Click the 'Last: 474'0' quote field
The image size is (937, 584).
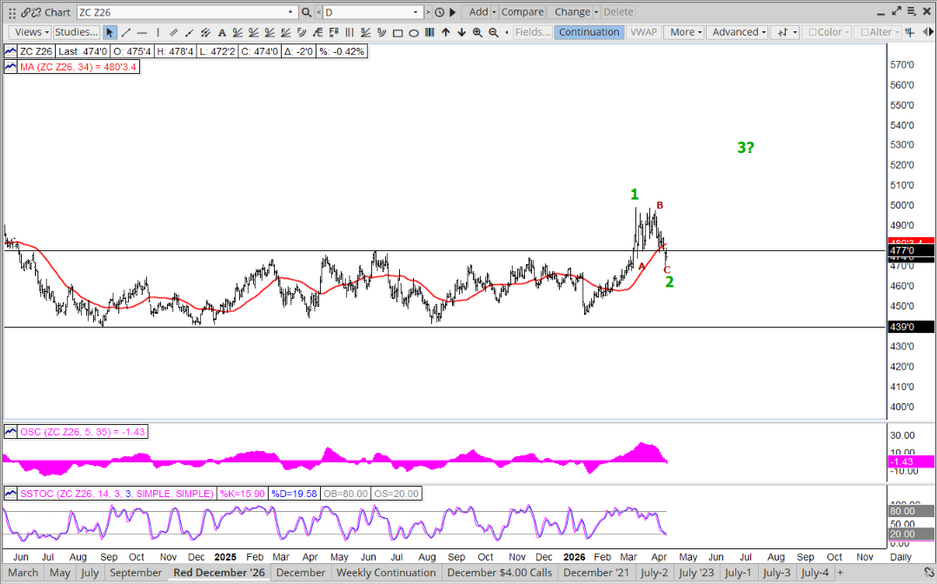click(82, 51)
